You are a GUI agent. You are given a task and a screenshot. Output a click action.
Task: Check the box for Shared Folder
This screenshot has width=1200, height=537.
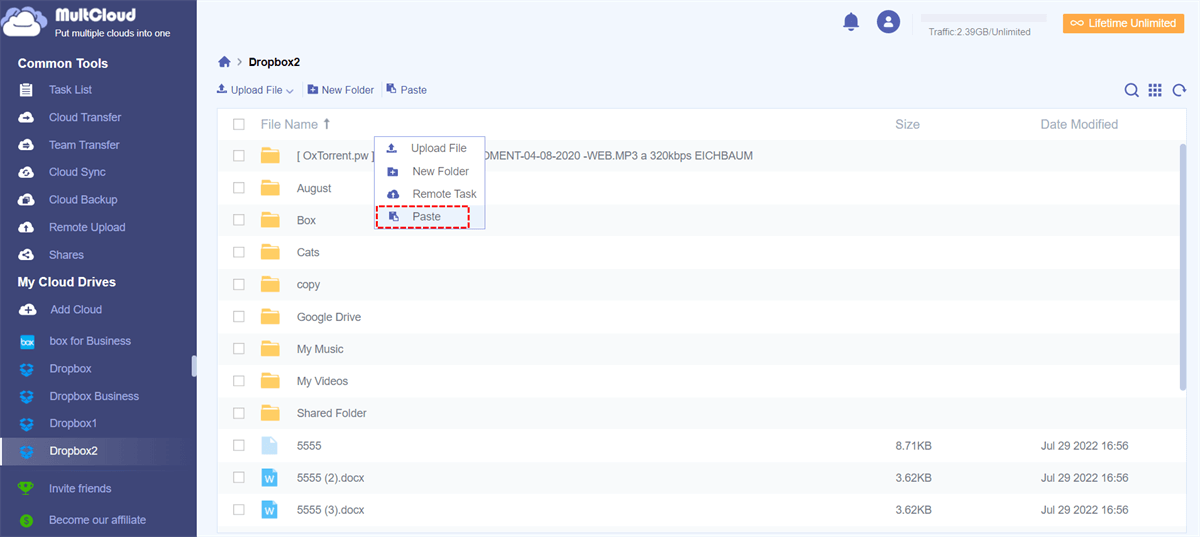239,413
